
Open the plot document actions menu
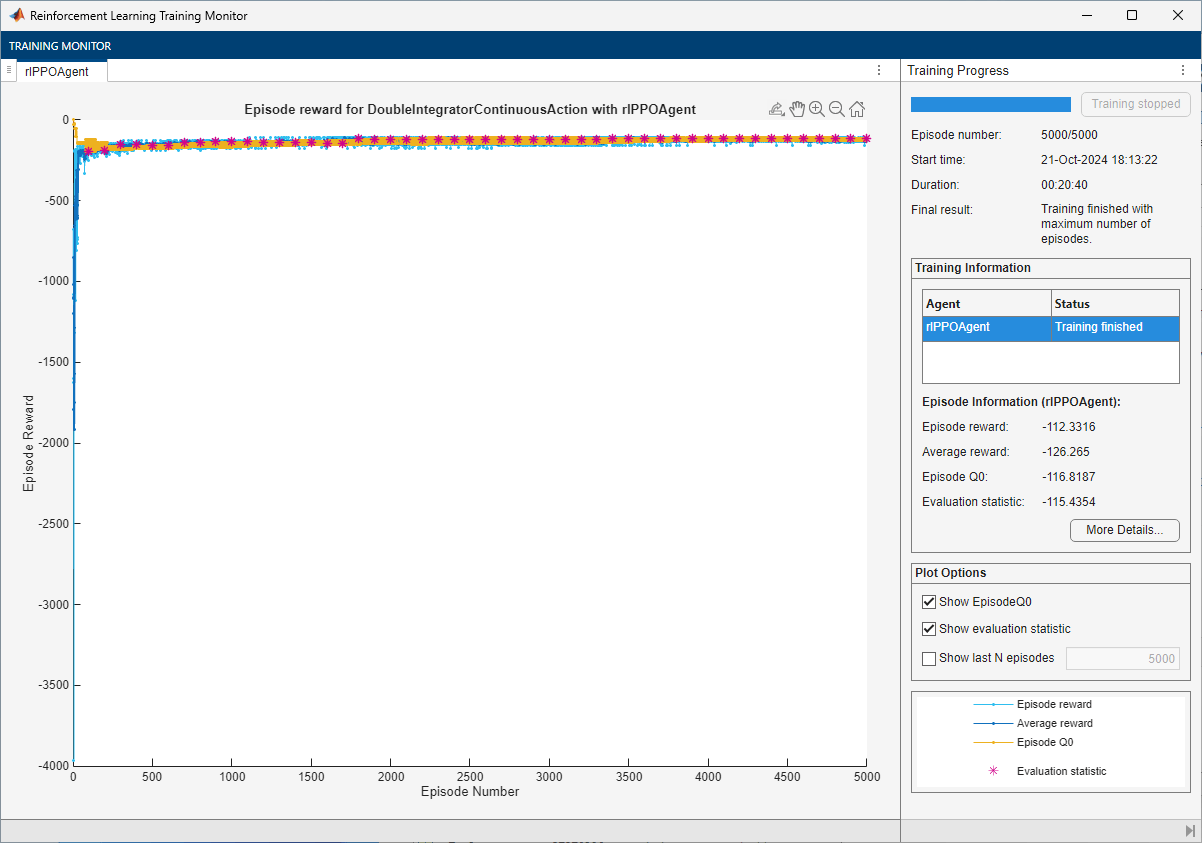click(879, 71)
